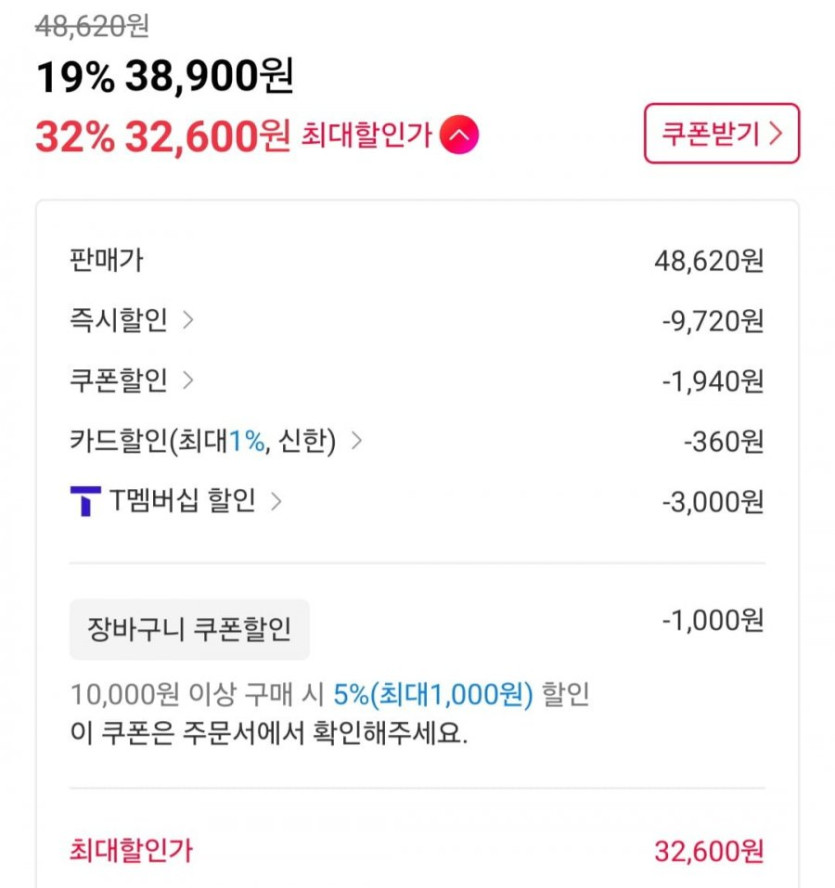Tap the -3,000원 T멤버십 discount amount
This screenshot has height=888, width=835.
(713, 501)
